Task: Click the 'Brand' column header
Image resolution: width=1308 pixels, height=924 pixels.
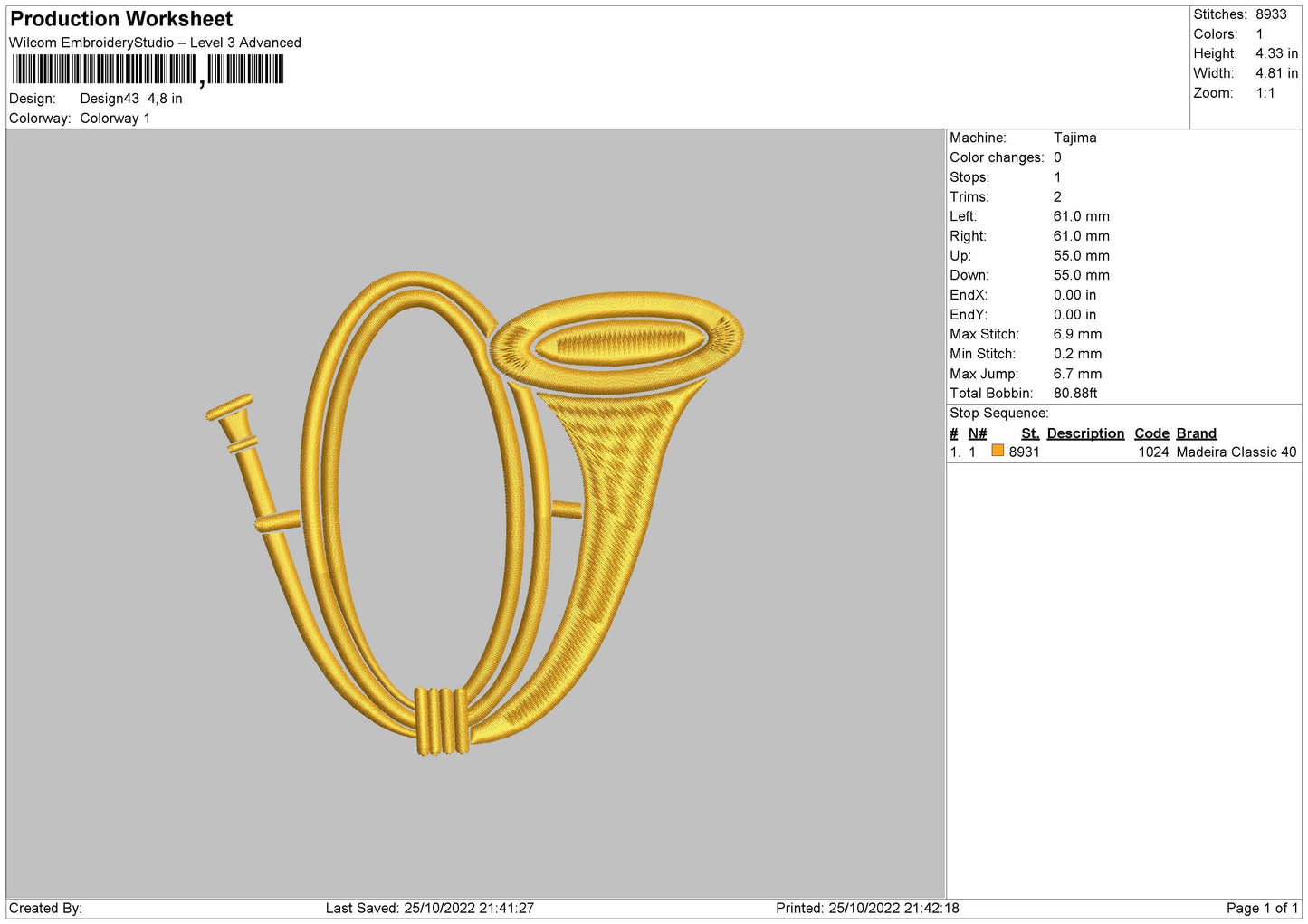Action: [1196, 433]
